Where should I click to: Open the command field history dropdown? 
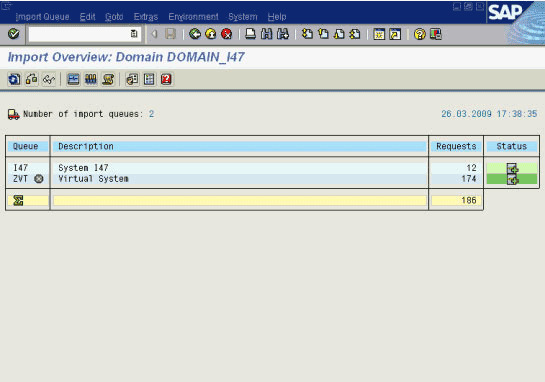[x=134, y=34]
